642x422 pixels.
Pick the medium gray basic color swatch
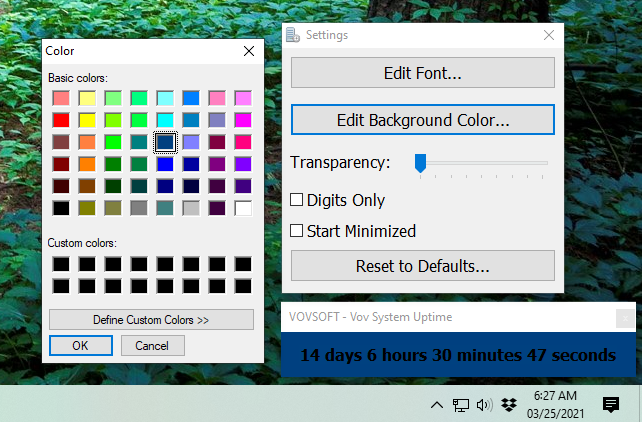(139, 208)
